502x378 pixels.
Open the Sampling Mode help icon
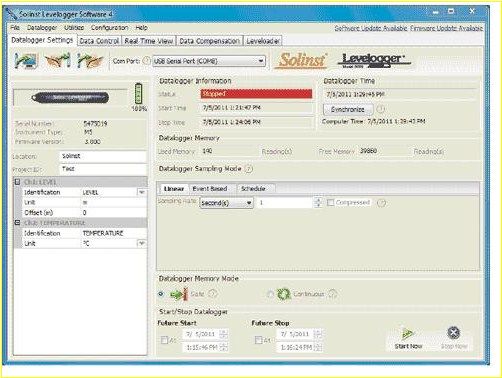click(x=249, y=169)
